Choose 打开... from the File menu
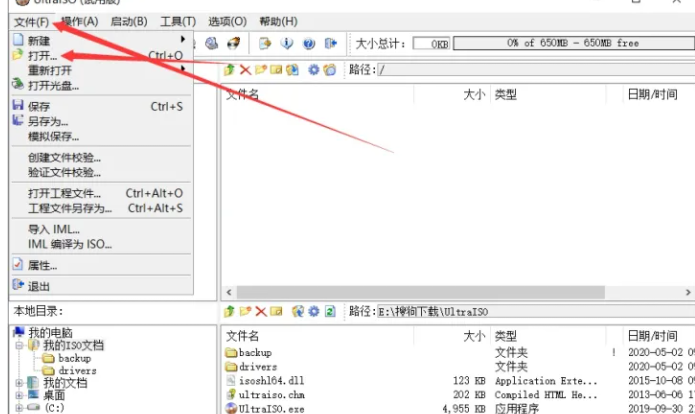 (x=43, y=56)
